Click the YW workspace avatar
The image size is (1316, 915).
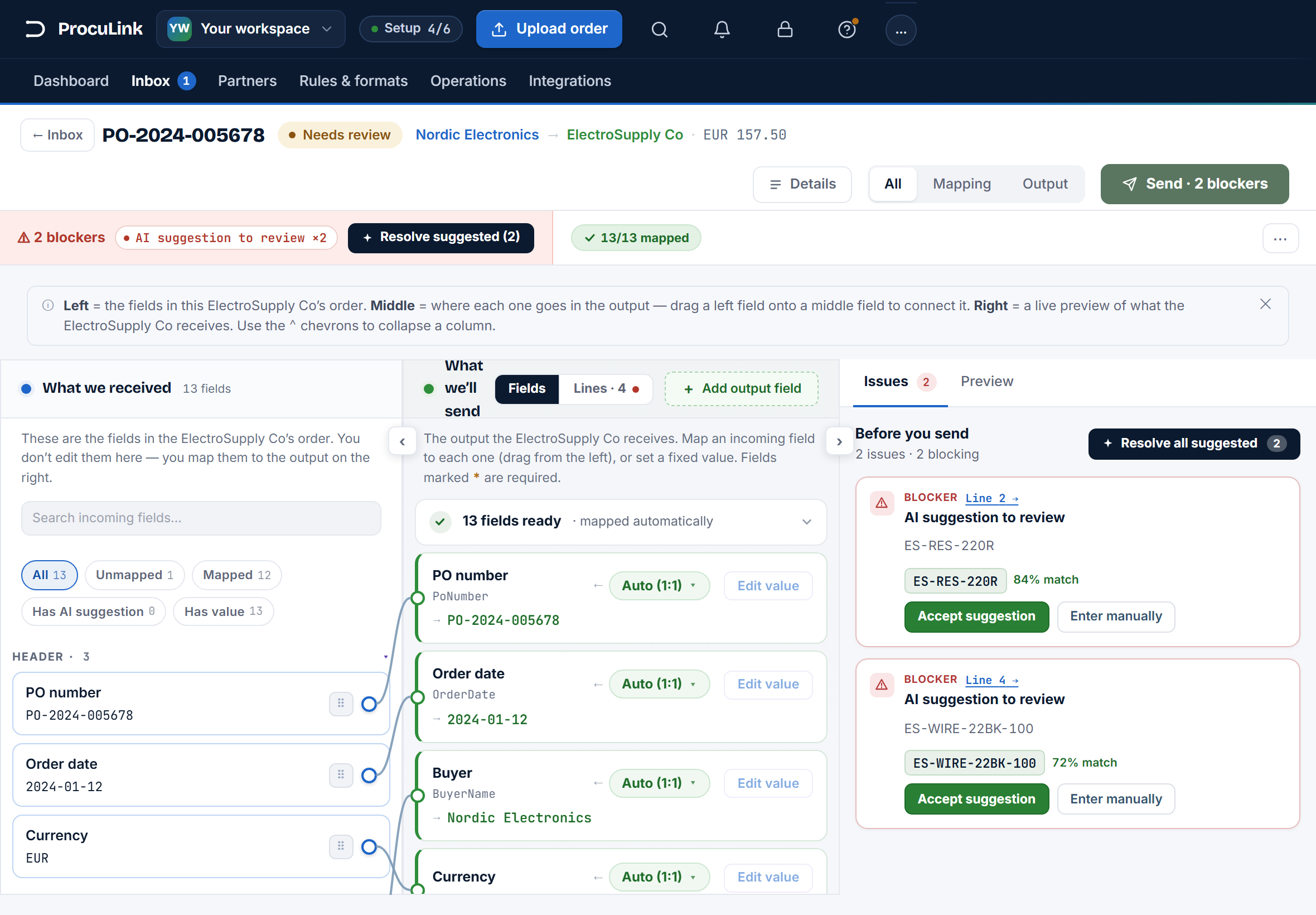pos(180,28)
